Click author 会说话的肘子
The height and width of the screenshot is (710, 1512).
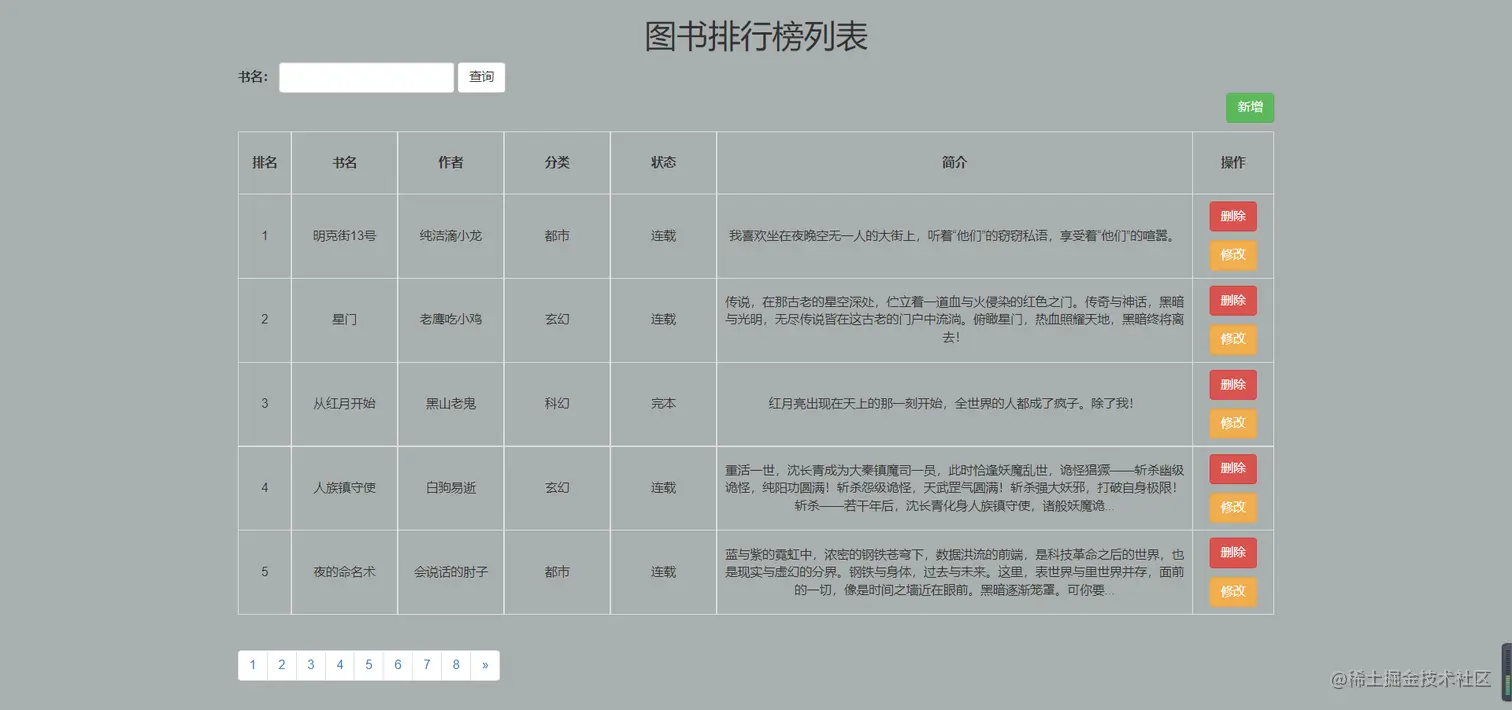pos(451,572)
